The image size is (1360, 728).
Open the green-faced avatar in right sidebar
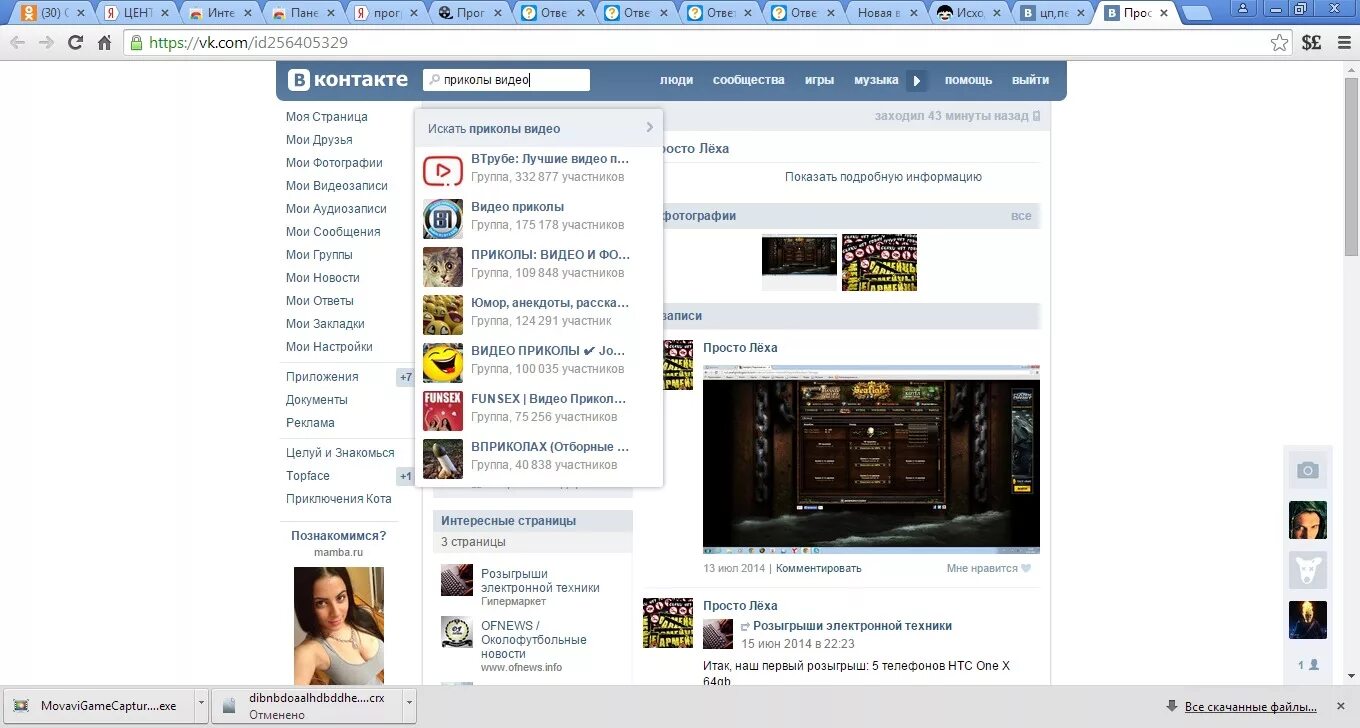(1307, 520)
